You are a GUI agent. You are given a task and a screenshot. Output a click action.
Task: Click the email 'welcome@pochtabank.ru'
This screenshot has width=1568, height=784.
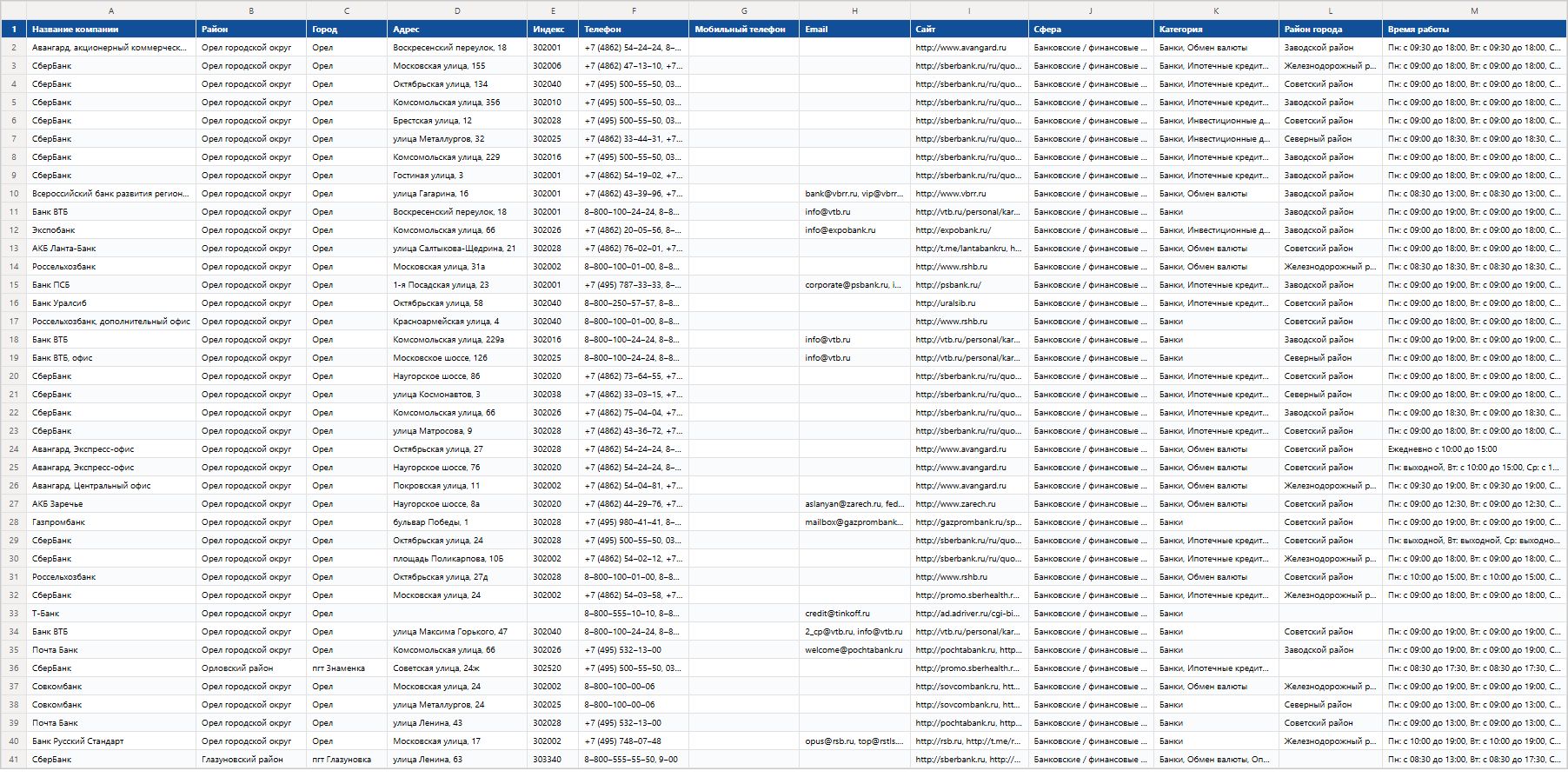coord(854,650)
